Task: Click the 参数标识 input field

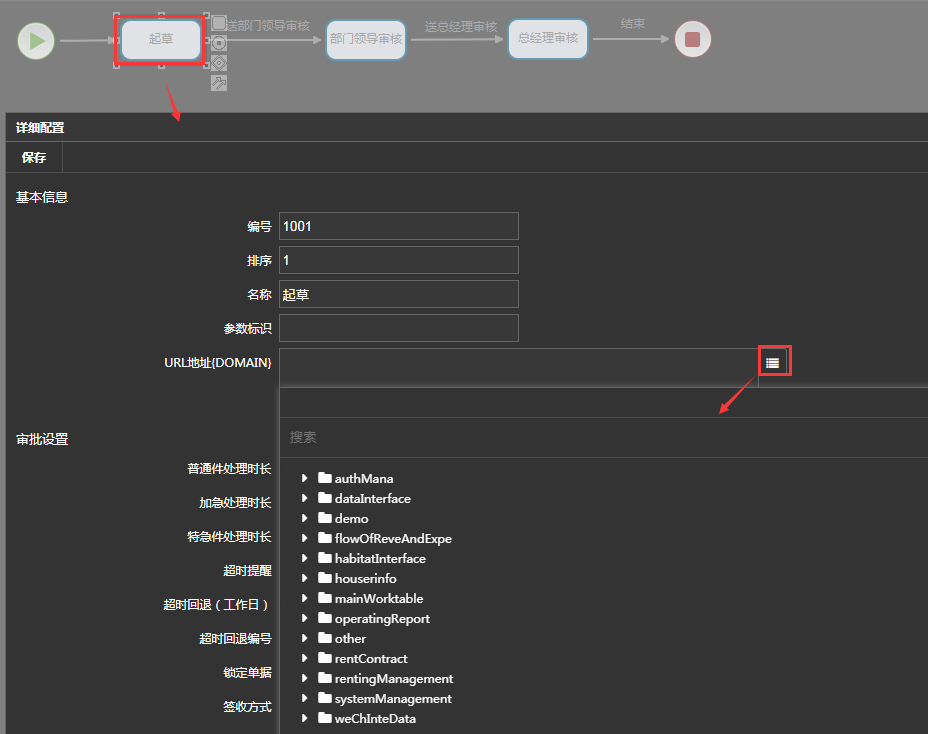Action: [398, 328]
